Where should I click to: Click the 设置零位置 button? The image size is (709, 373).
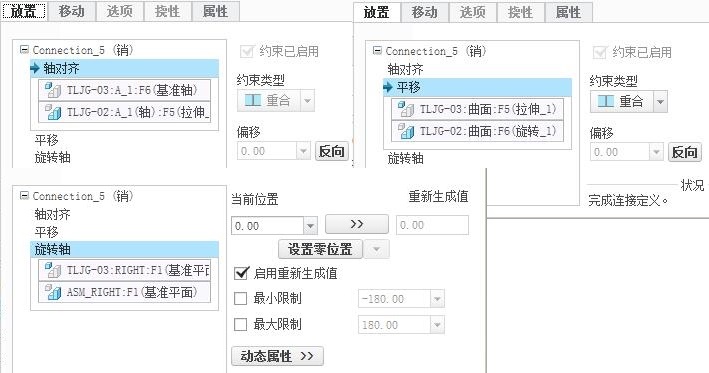coord(320,249)
